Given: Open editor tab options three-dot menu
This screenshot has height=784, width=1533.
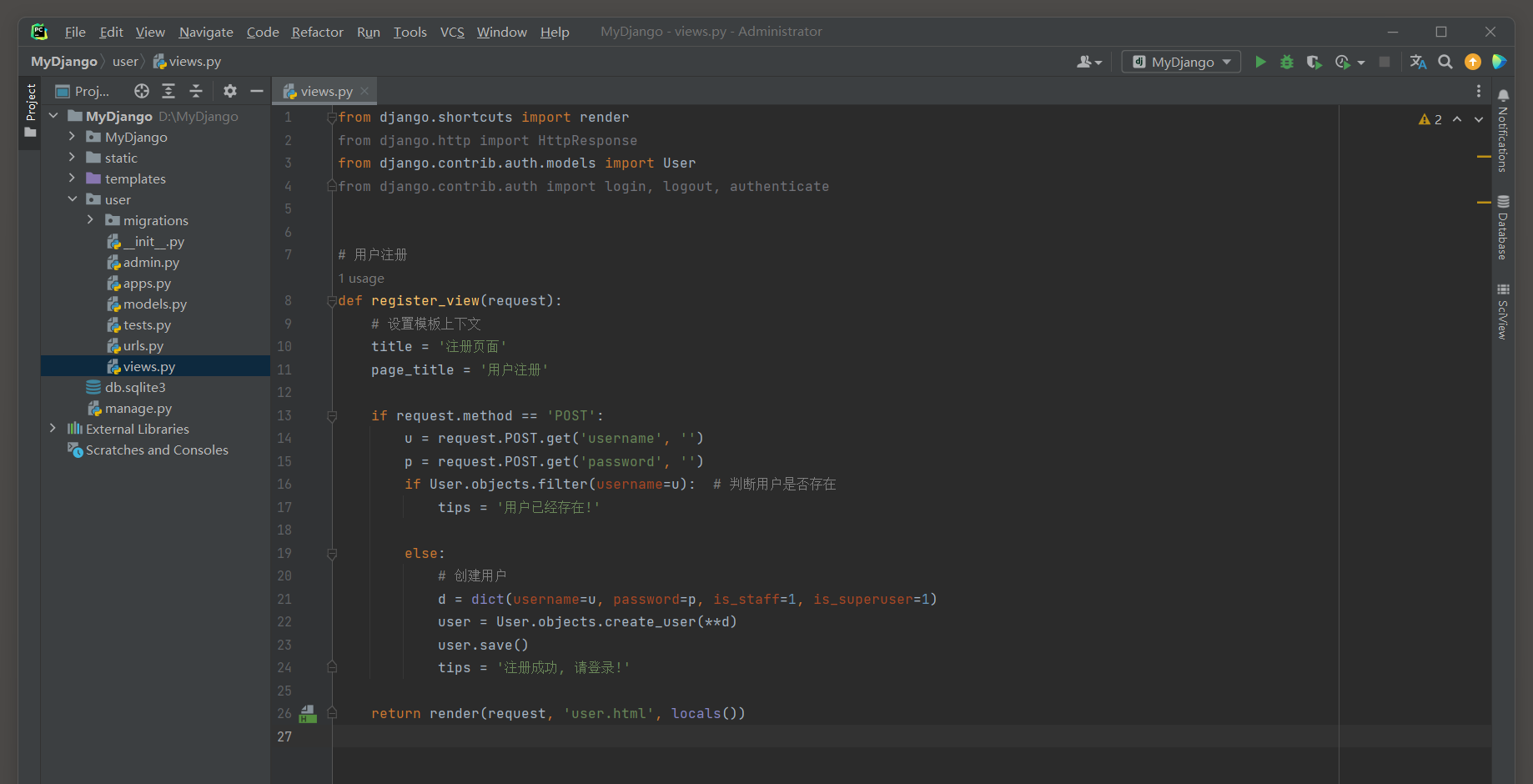Looking at the screenshot, I should [1479, 91].
